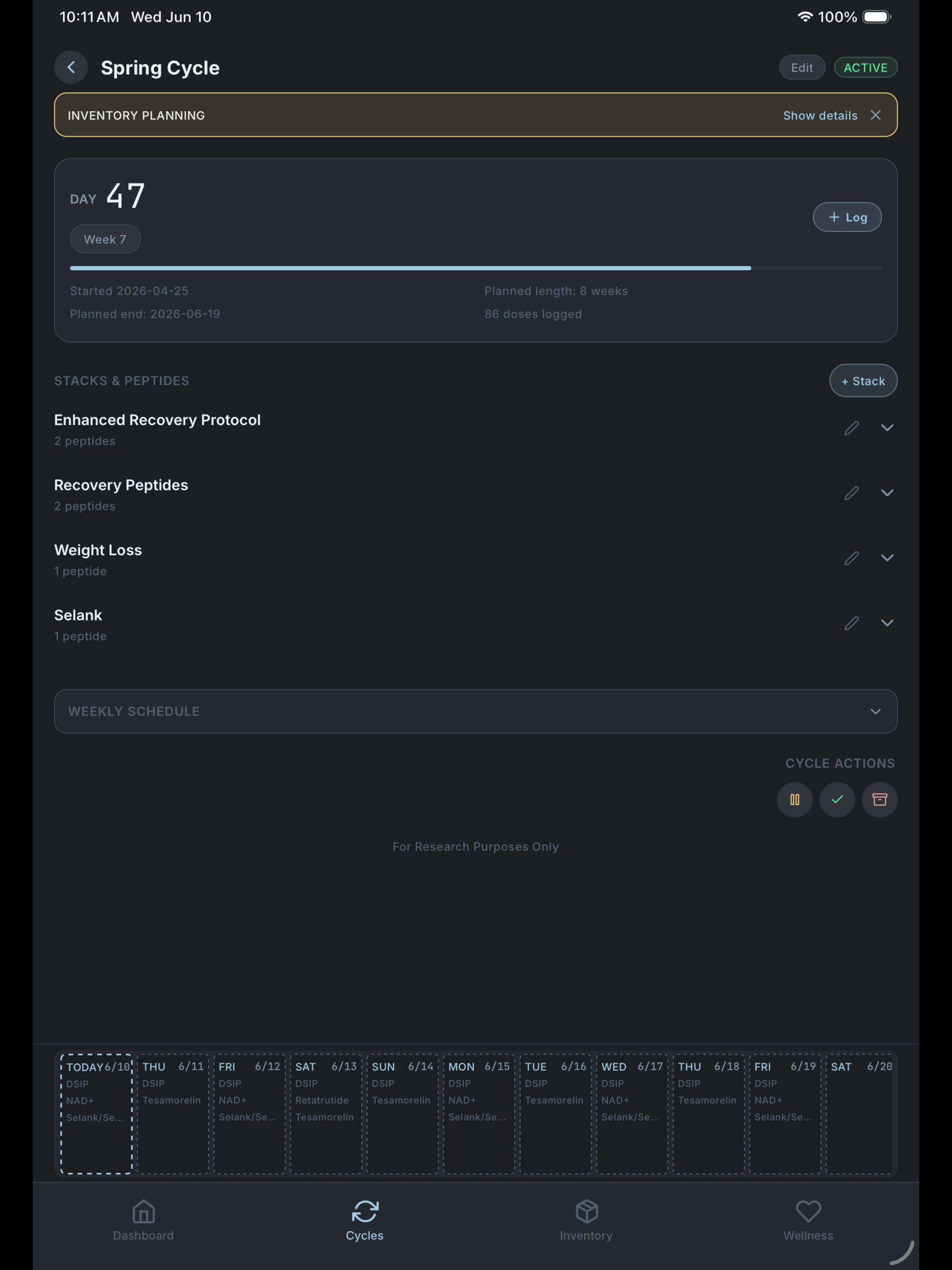Click Retatrutide in SAT 6/13 card
The width and height of the screenshot is (952, 1270).
click(x=322, y=1100)
